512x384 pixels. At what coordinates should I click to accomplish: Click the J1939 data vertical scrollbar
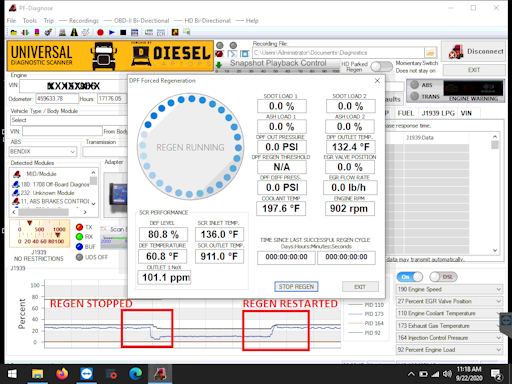click(495, 193)
